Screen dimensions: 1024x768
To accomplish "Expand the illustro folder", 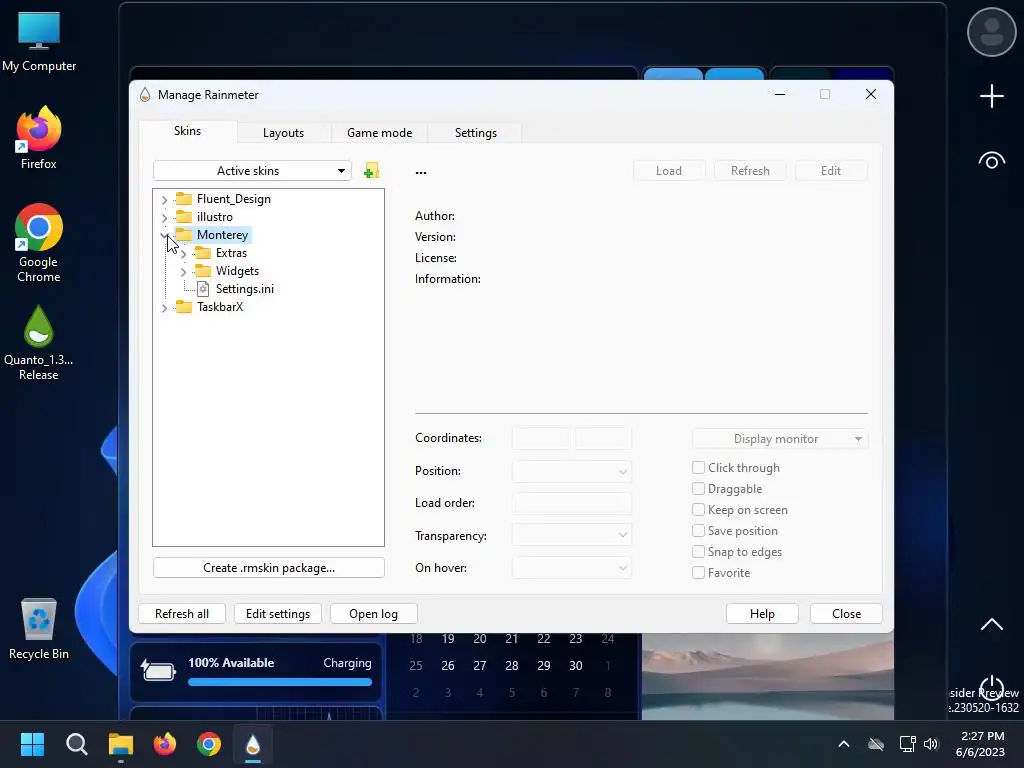I will coord(165,217).
